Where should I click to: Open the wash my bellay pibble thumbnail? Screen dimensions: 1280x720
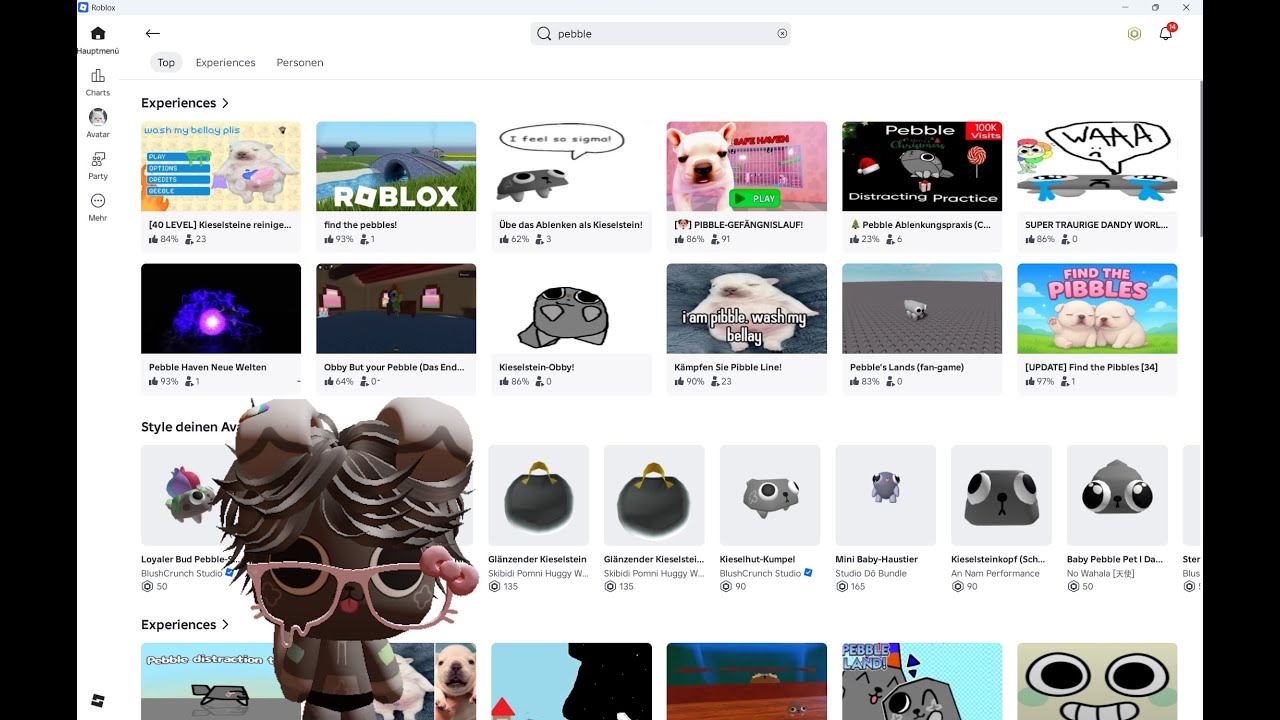click(x=747, y=308)
